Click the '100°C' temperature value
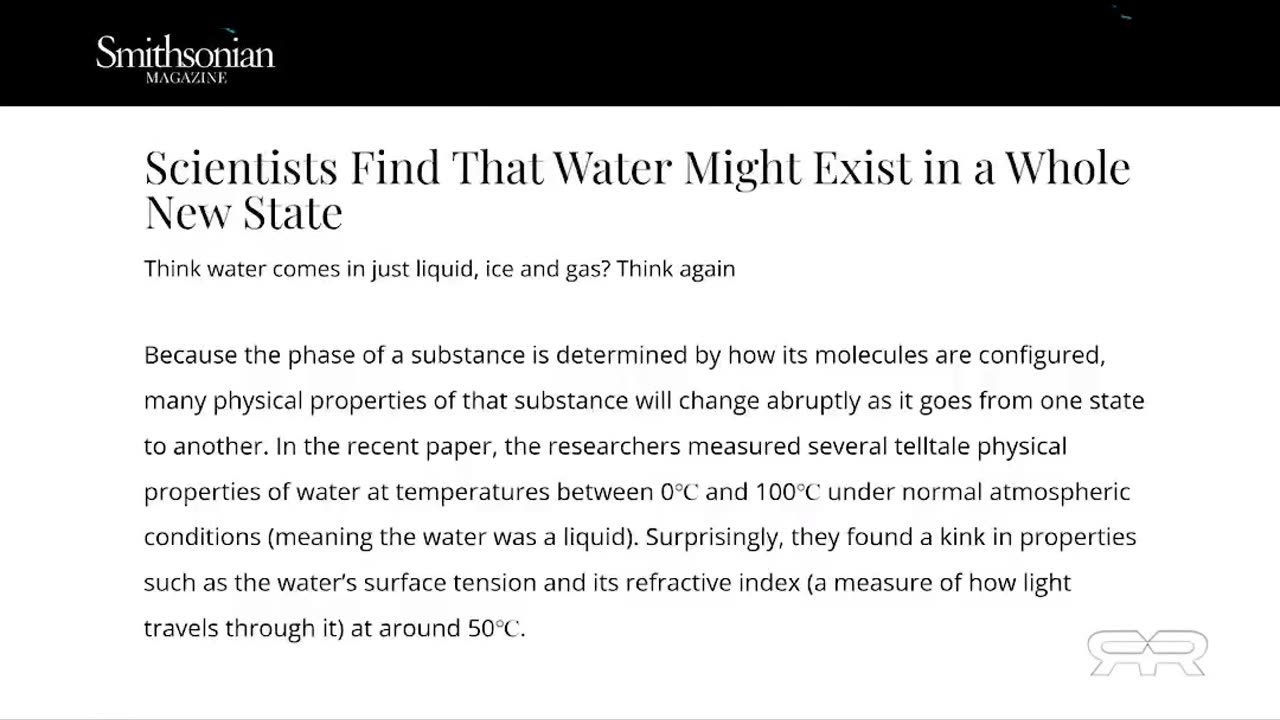The image size is (1280, 720). [788, 492]
